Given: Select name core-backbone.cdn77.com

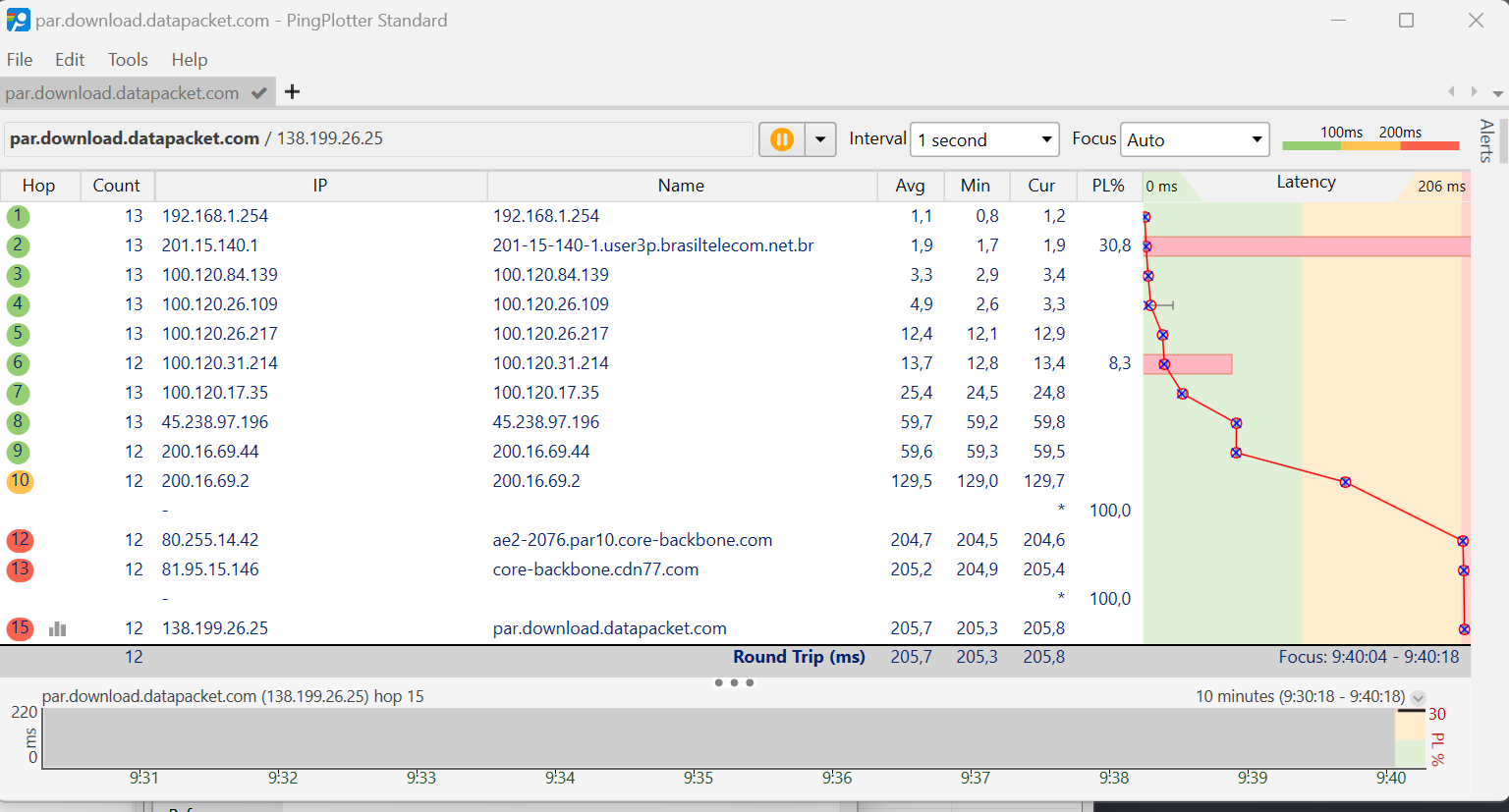Looking at the screenshot, I should click(595, 569).
